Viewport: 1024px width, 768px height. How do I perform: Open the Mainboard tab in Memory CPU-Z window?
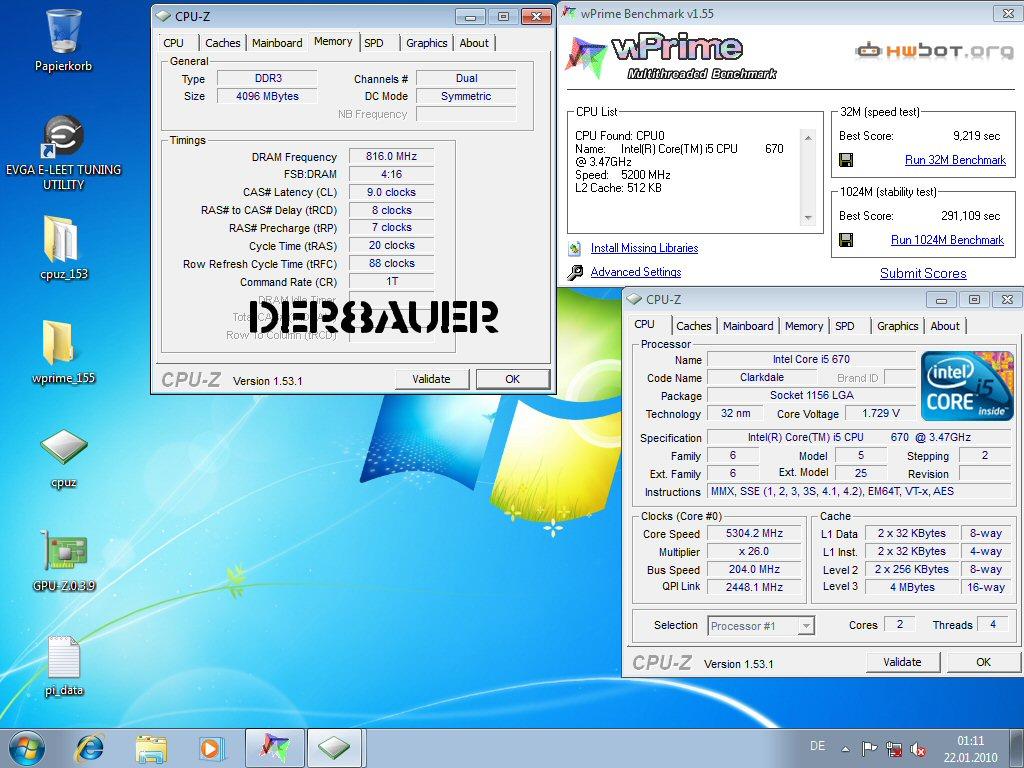(x=277, y=42)
